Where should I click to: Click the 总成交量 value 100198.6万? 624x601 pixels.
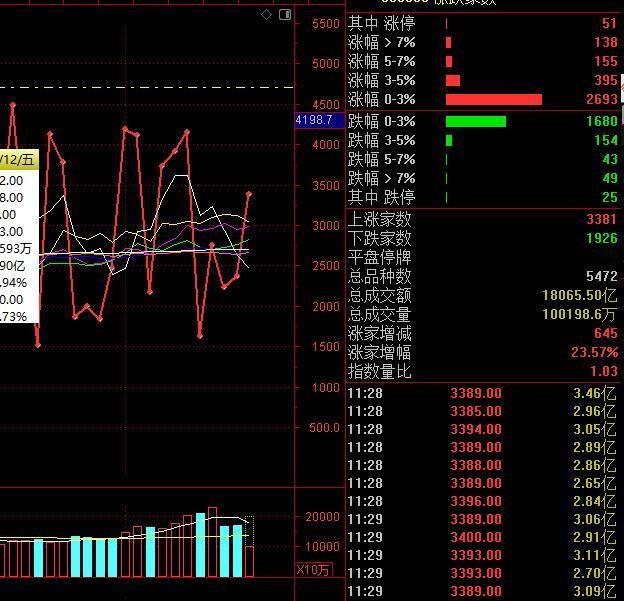click(x=579, y=314)
